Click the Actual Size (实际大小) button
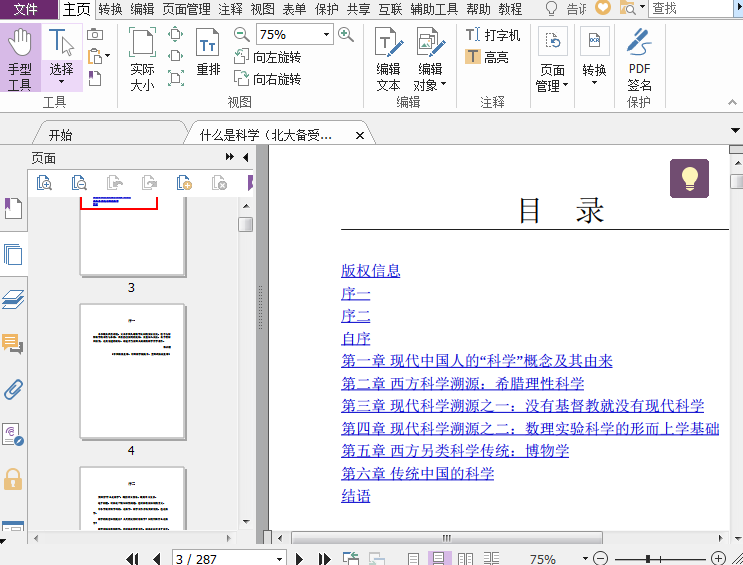Viewport: 743px width, 565px height. (142, 59)
